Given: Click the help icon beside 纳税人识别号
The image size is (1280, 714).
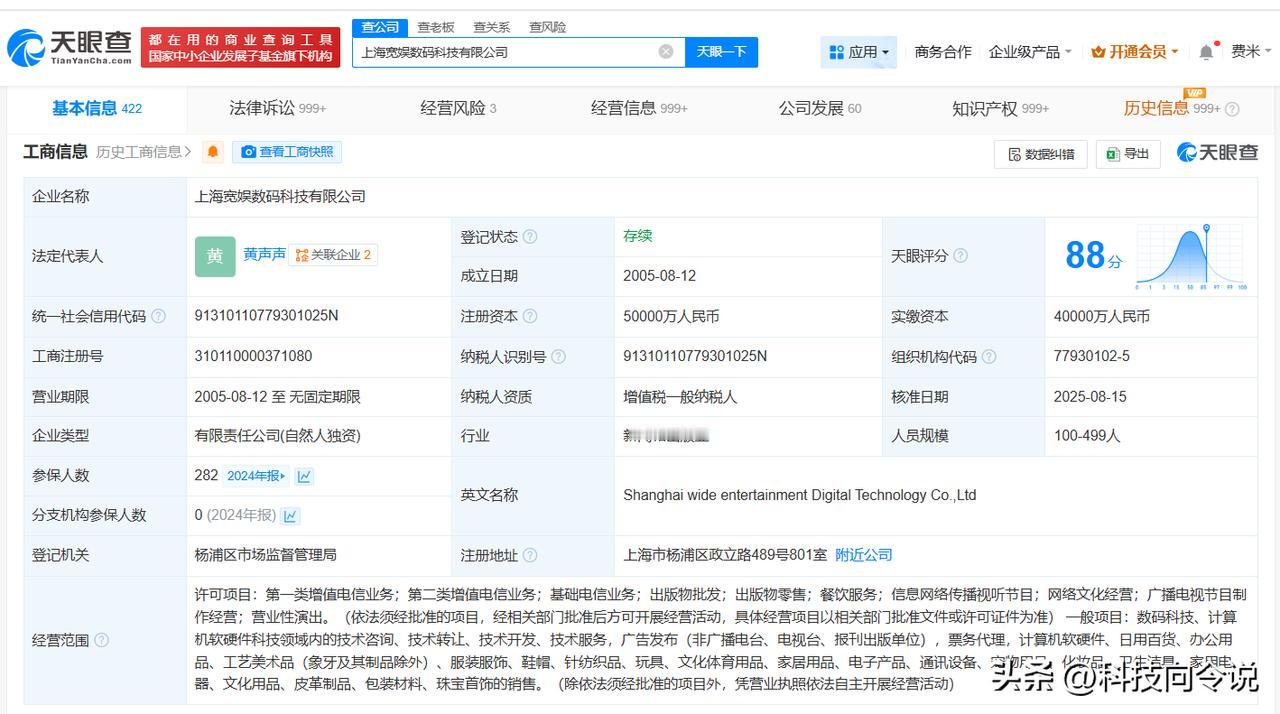Looking at the screenshot, I should coord(558,357).
